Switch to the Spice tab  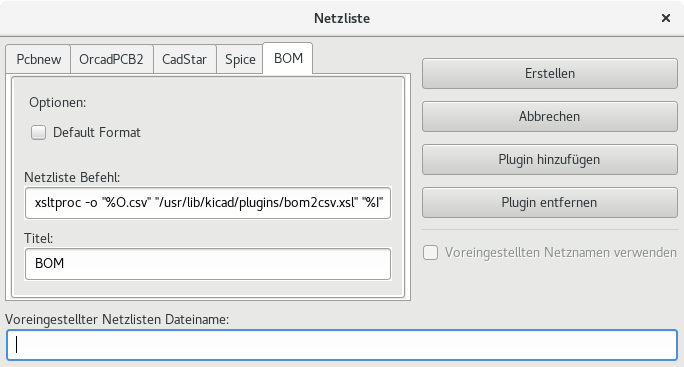coord(240,59)
